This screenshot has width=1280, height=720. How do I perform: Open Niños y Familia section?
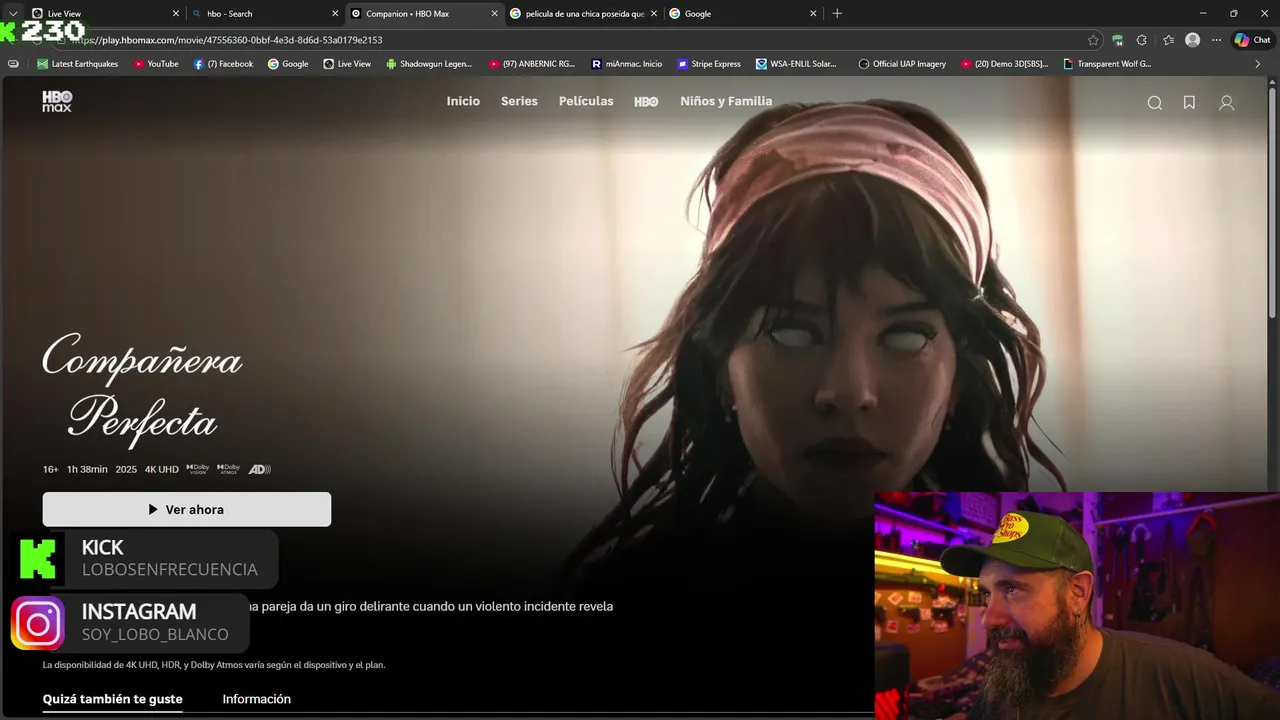(726, 101)
